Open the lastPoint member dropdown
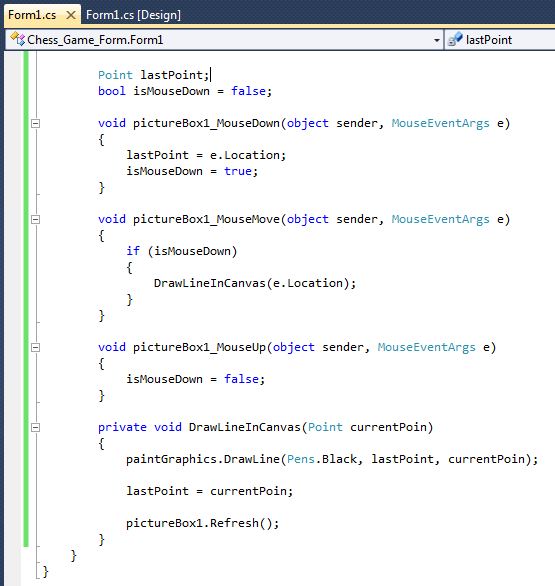 501,40
